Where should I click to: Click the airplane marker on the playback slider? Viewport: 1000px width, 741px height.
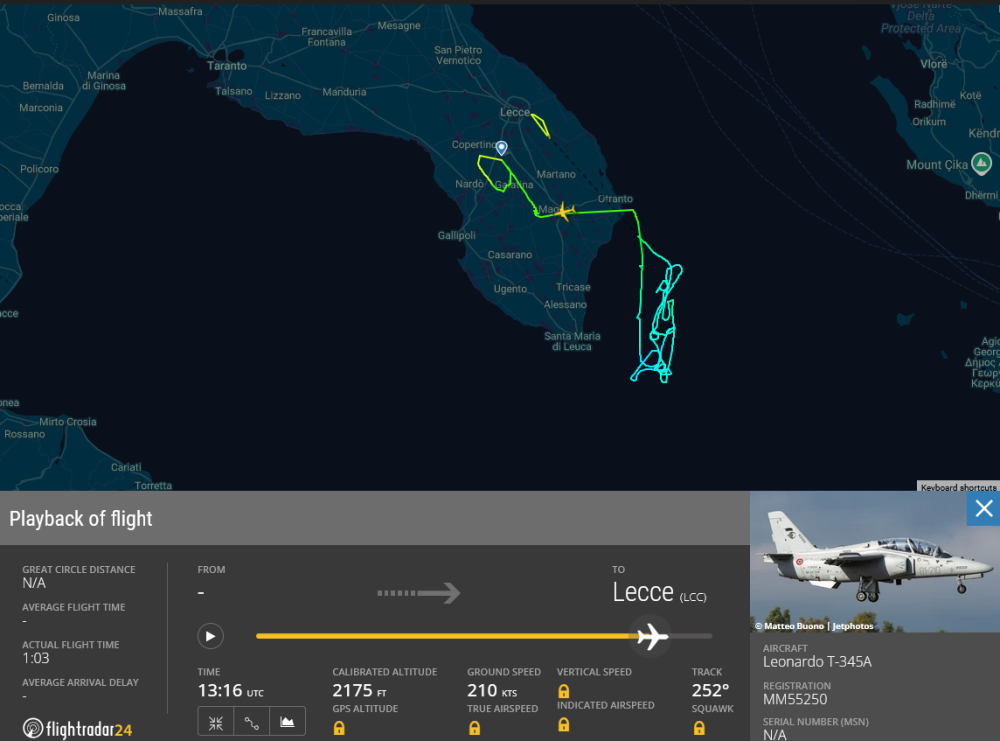(652, 635)
